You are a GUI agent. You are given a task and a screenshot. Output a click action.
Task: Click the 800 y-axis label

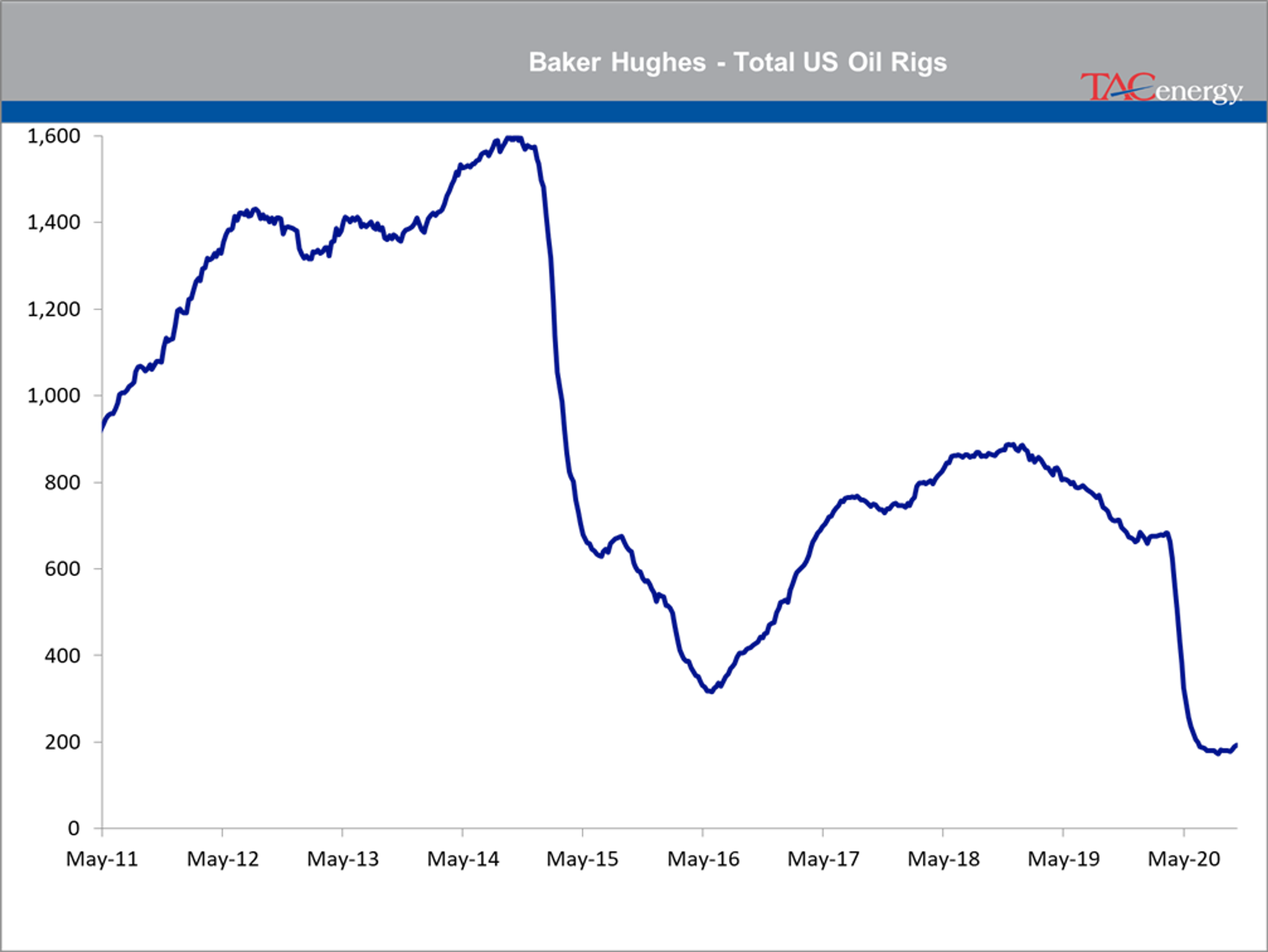62,482
